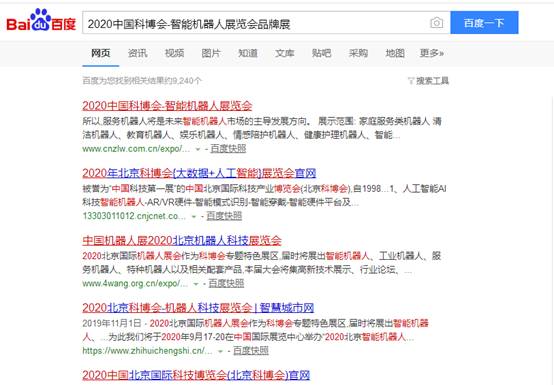Expand the 更多» menu
Screen dimensions: 554x385
[x=431, y=53]
